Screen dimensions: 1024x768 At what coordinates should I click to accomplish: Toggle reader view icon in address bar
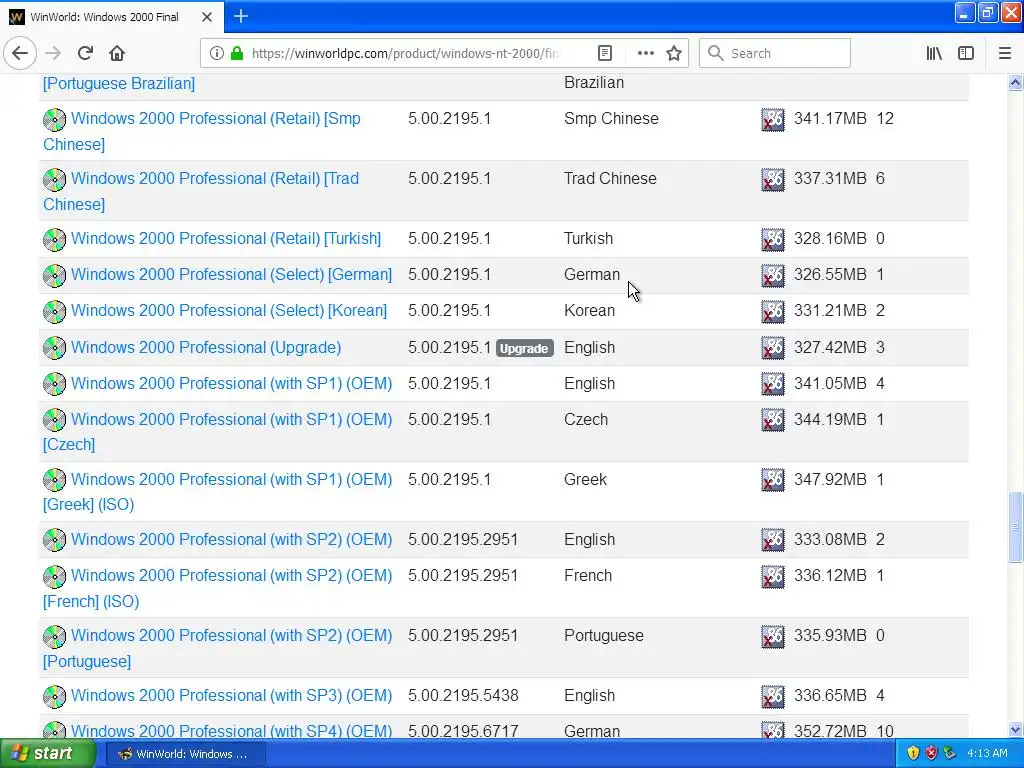[x=605, y=53]
